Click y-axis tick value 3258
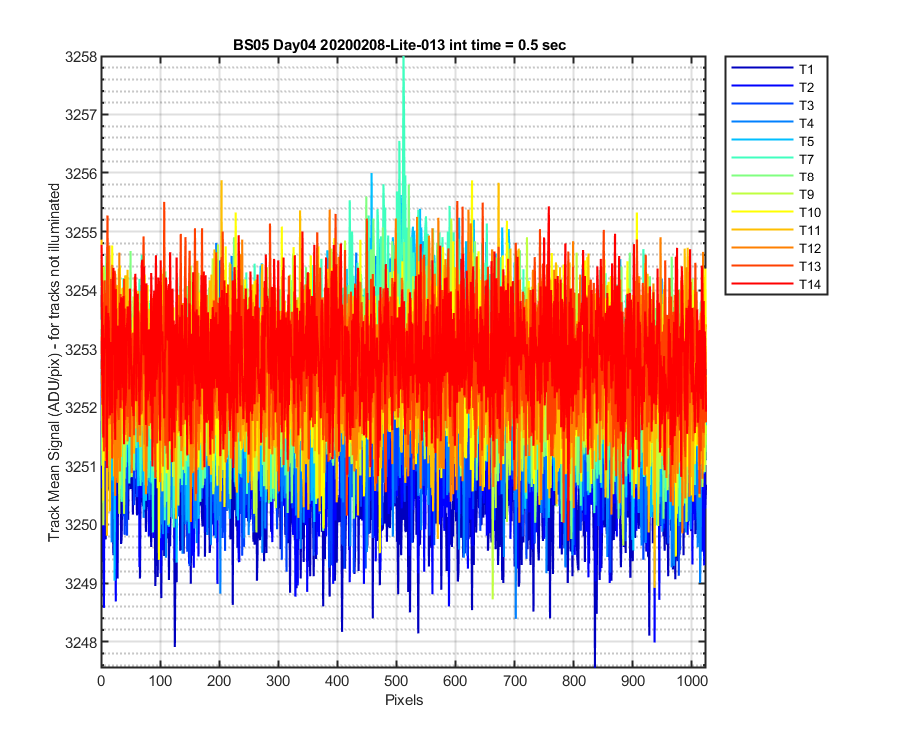This screenshot has width=900, height=750. [81, 56]
